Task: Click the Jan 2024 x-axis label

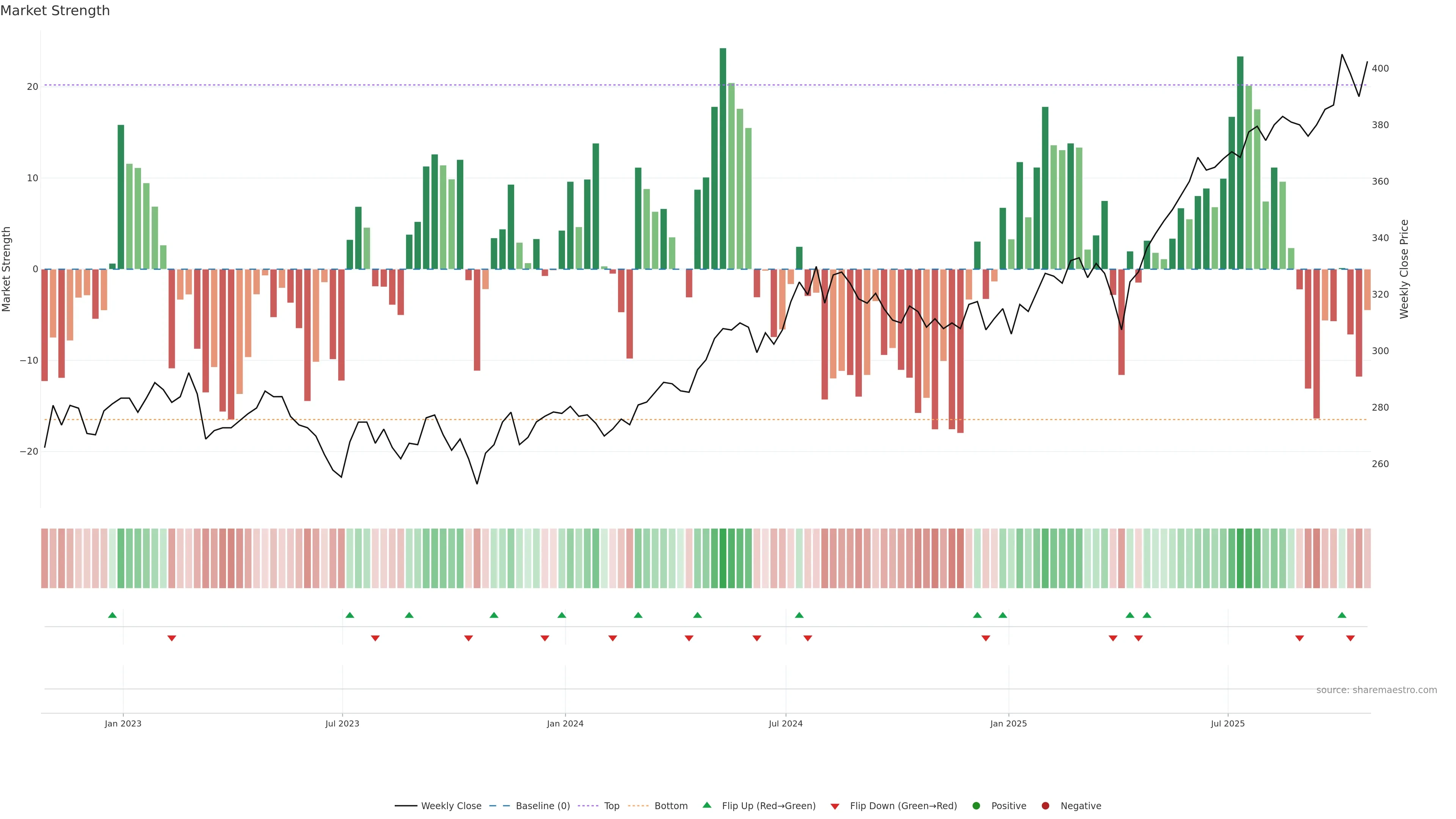Action: tap(565, 723)
